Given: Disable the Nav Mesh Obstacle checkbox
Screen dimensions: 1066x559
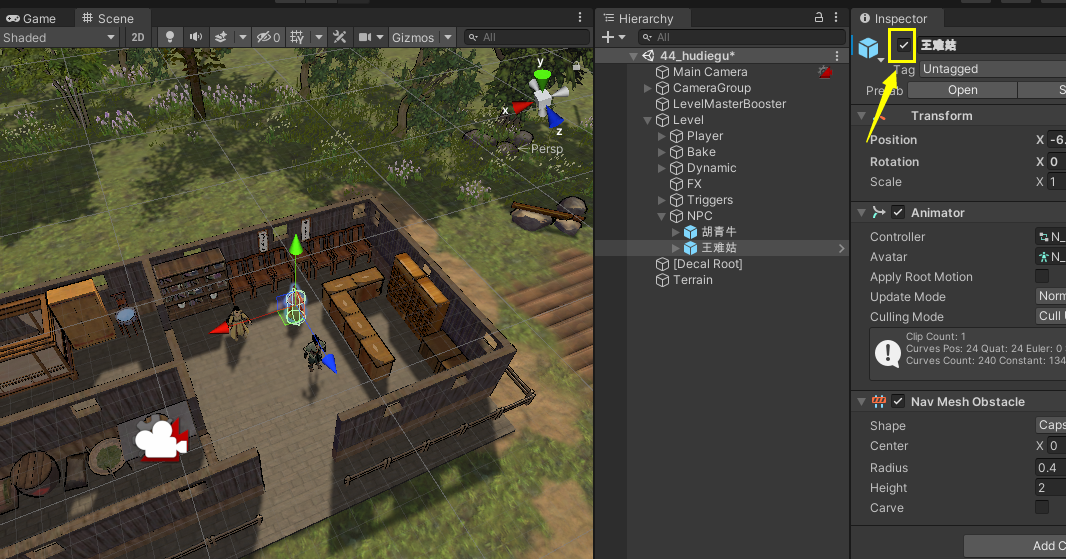Looking at the screenshot, I should tap(898, 401).
